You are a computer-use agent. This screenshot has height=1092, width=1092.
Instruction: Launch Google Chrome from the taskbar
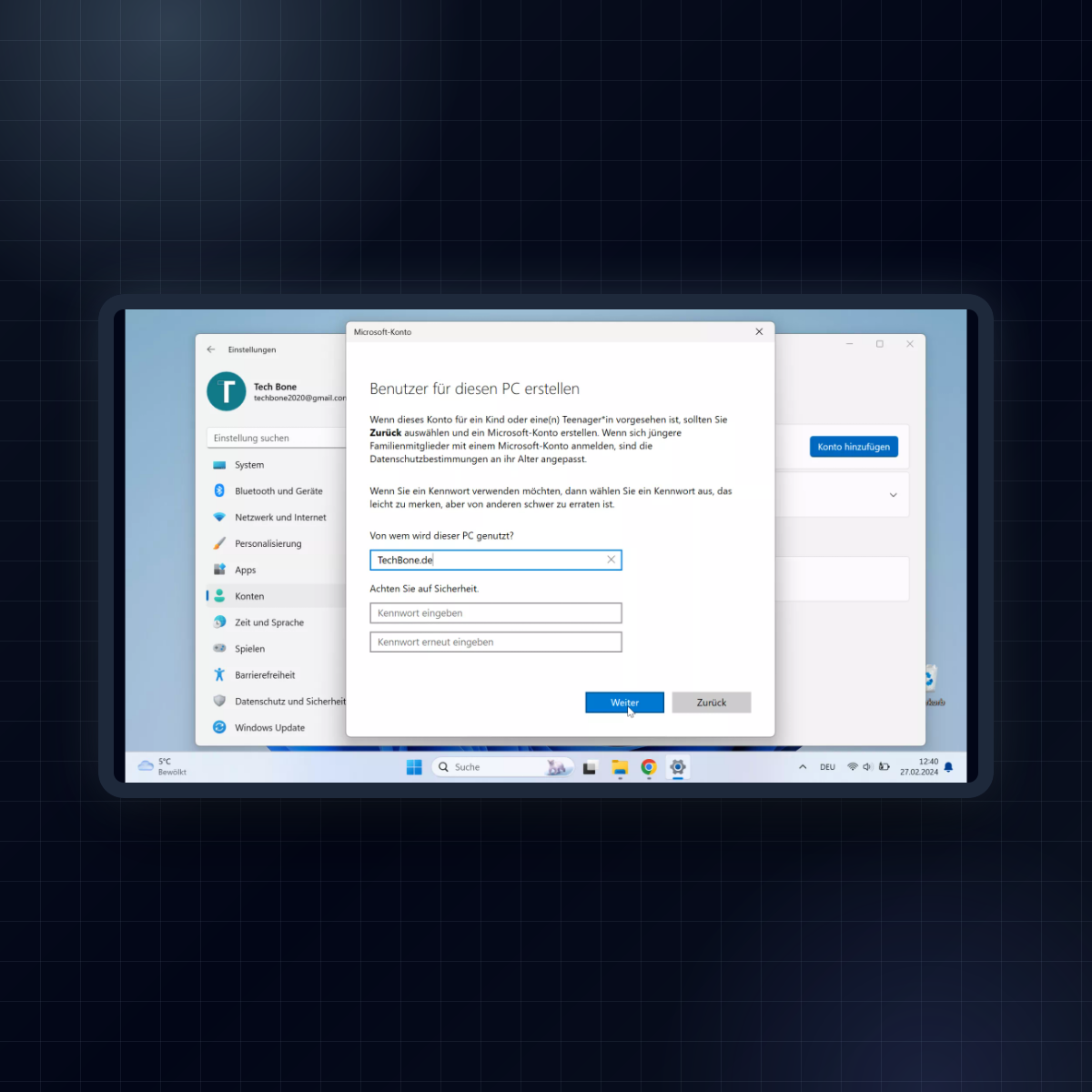click(649, 767)
